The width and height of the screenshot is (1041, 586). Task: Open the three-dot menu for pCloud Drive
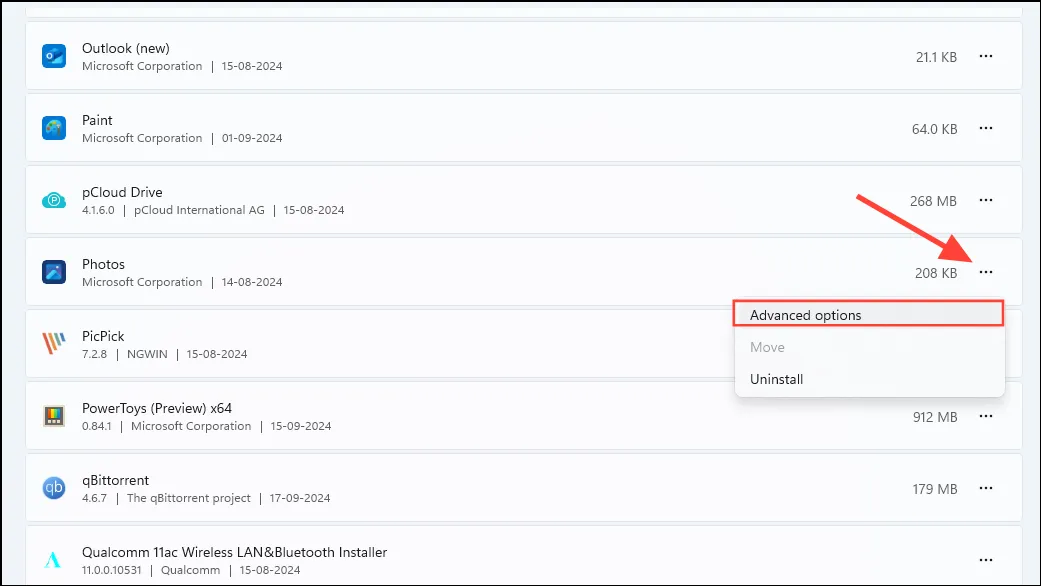click(986, 200)
